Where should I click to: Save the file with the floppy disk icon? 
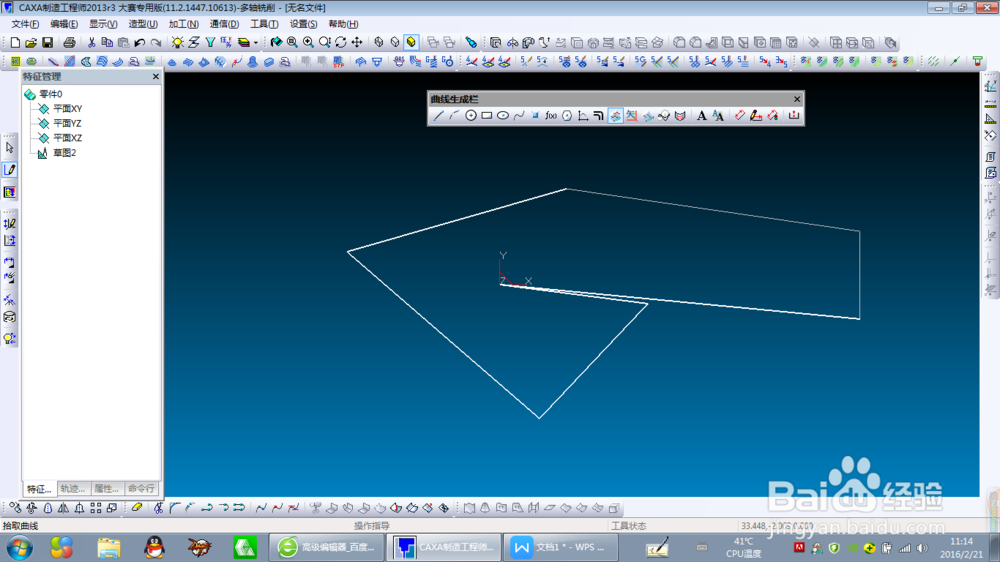tap(47, 43)
